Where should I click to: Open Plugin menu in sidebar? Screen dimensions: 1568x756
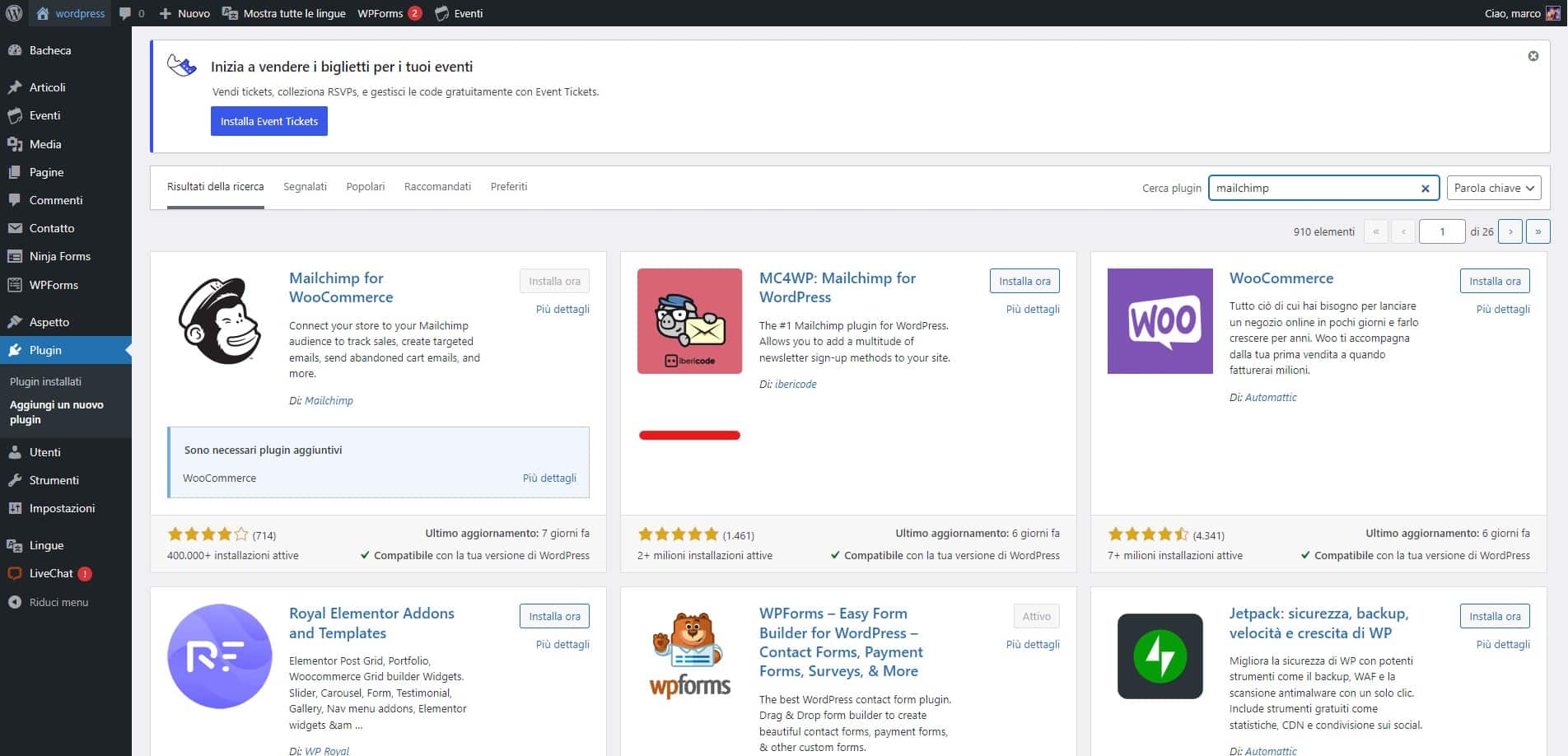(x=66, y=350)
